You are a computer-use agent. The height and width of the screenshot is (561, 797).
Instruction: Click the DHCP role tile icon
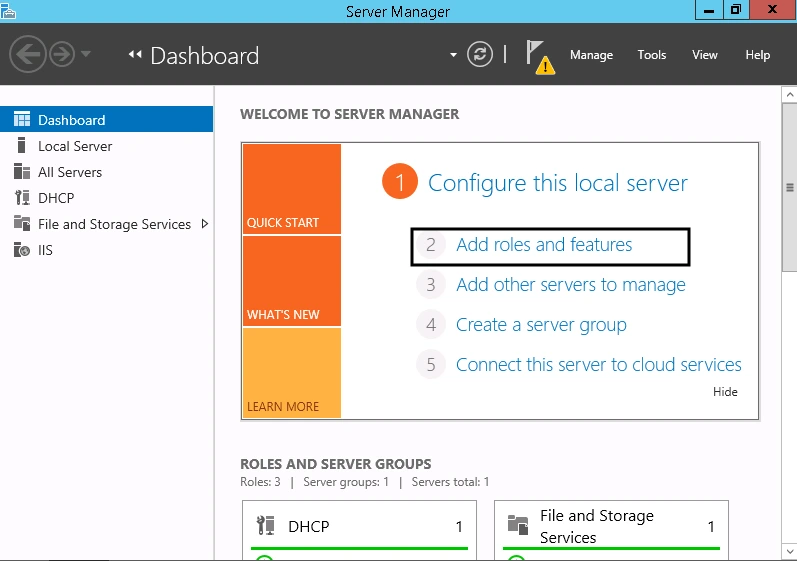click(x=265, y=525)
